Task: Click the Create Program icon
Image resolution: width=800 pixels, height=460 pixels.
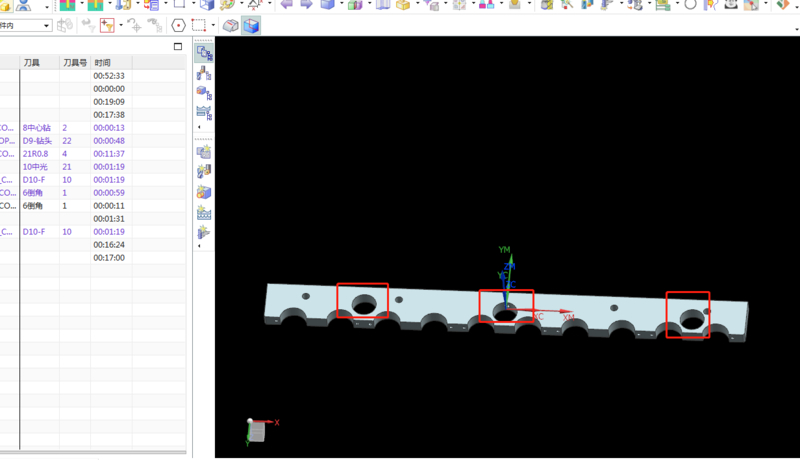Action: tap(204, 152)
